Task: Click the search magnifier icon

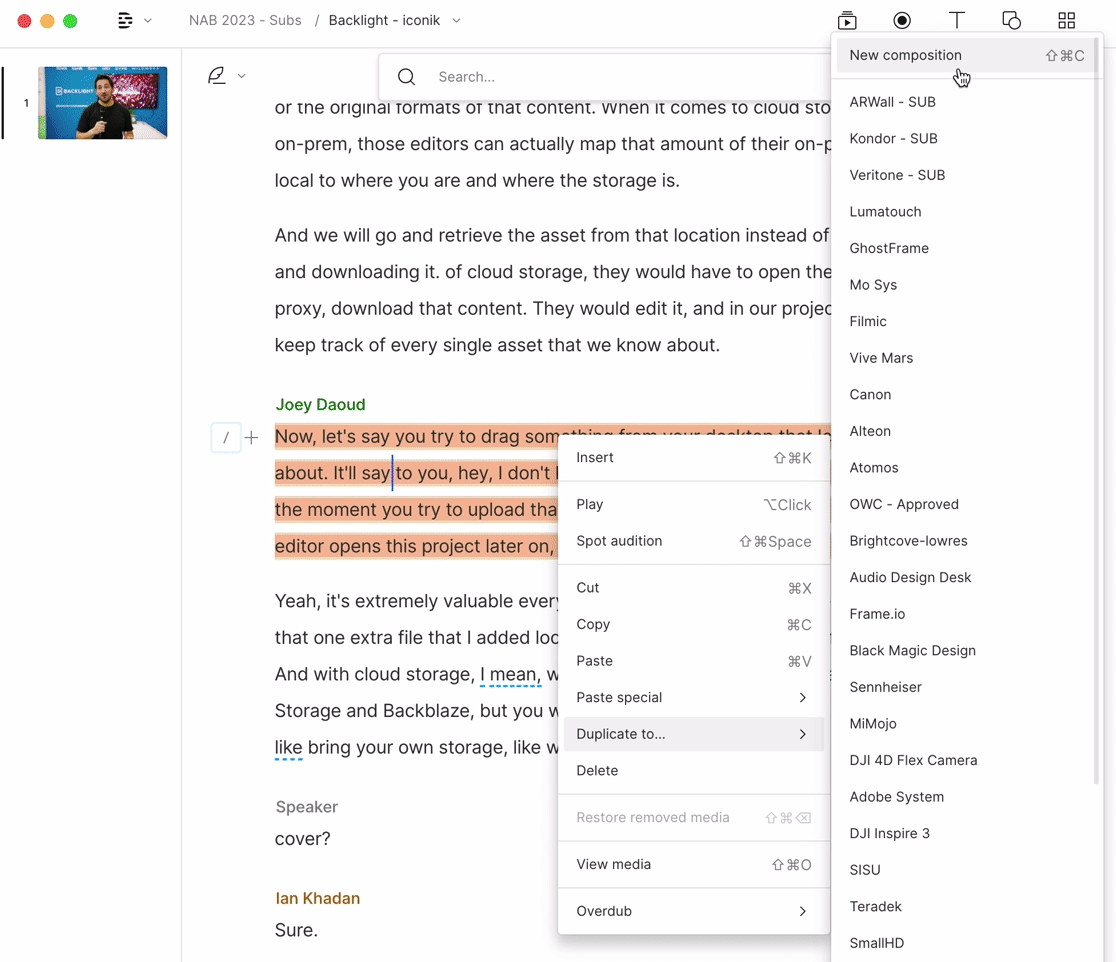Action: click(406, 77)
